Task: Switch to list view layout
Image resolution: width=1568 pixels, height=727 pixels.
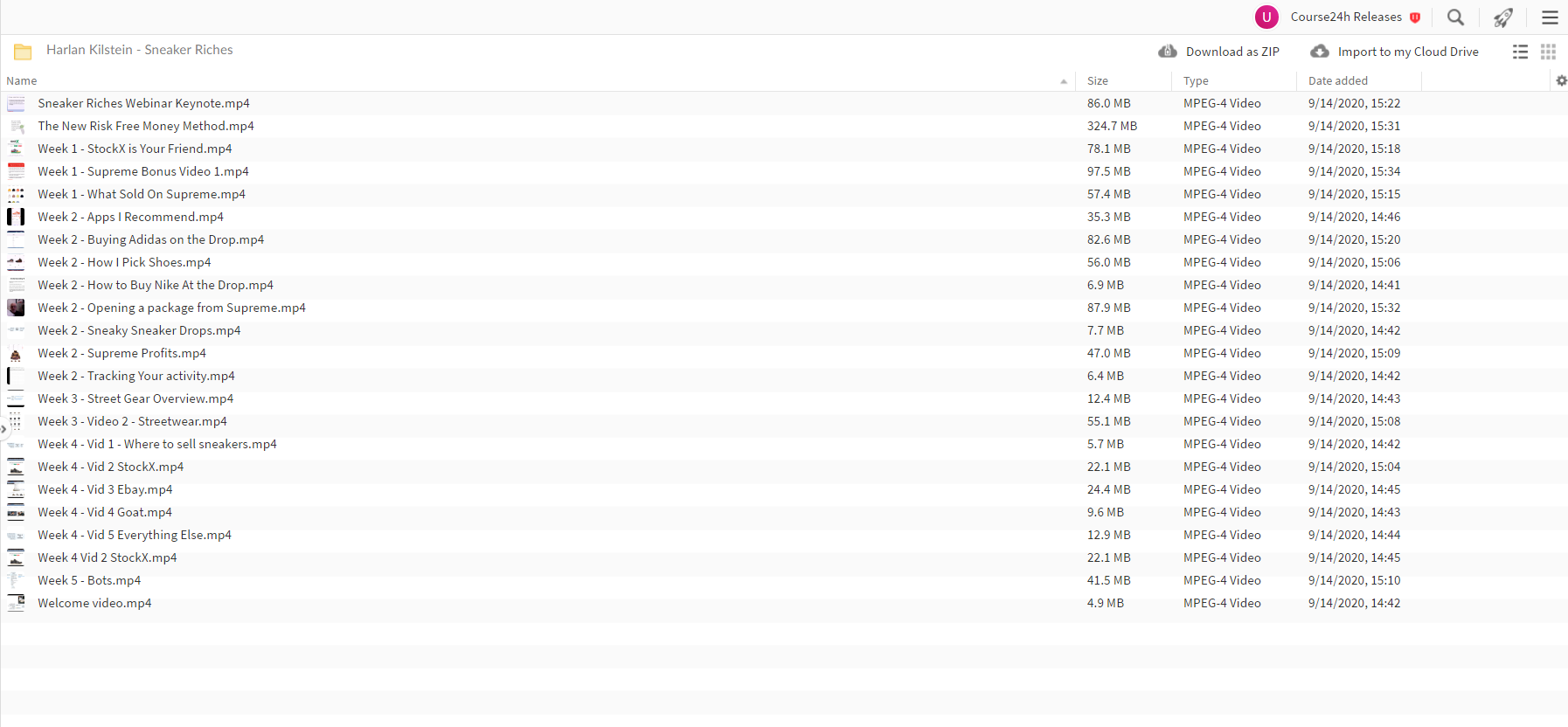Action: 1521,52
